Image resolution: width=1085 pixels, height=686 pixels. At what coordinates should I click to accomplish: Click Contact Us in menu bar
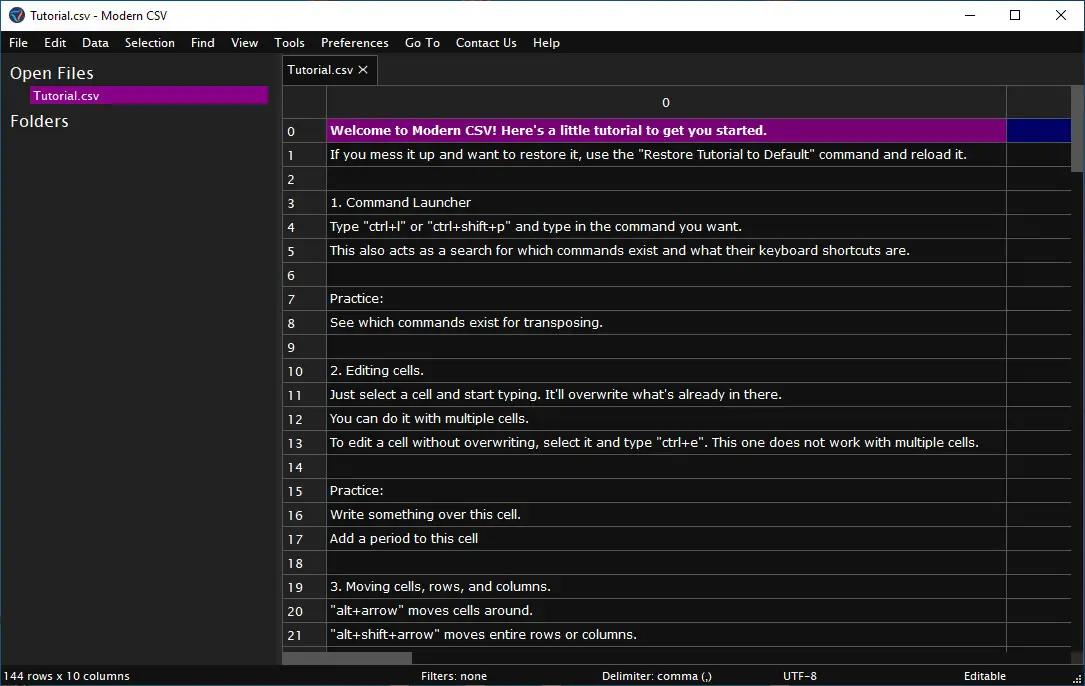(x=486, y=43)
